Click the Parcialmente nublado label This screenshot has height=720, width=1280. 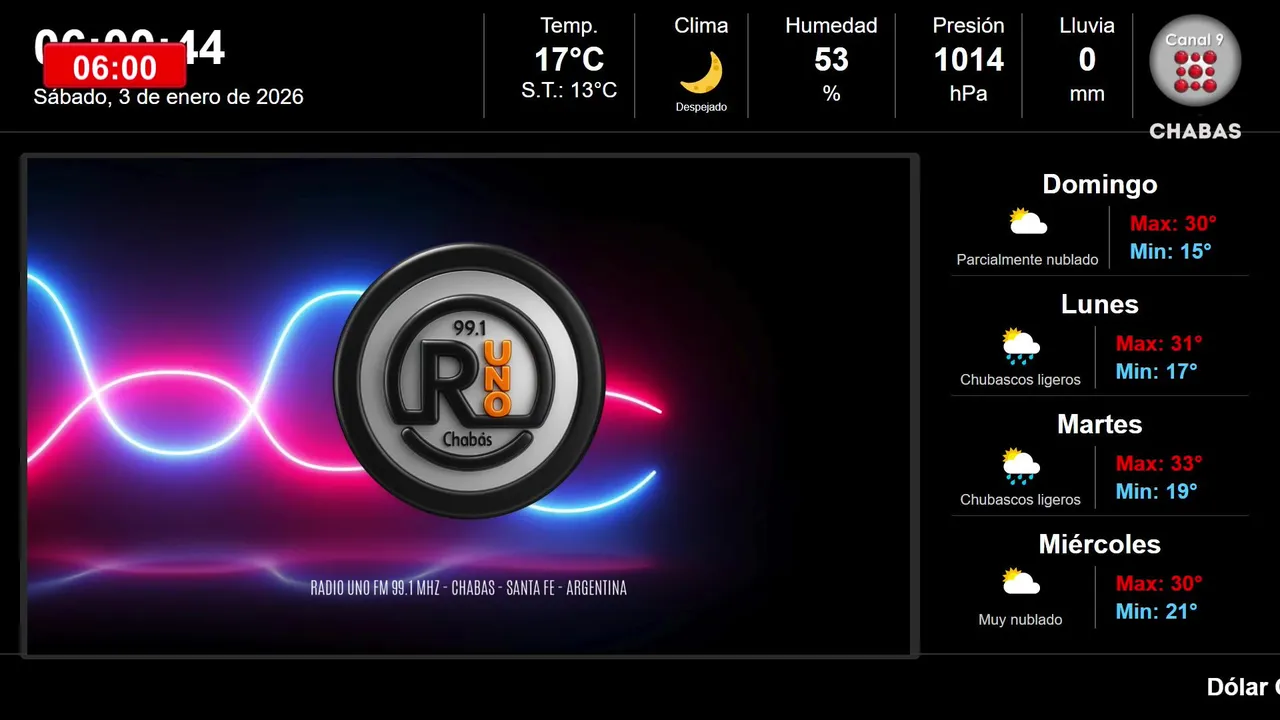point(1027,260)
